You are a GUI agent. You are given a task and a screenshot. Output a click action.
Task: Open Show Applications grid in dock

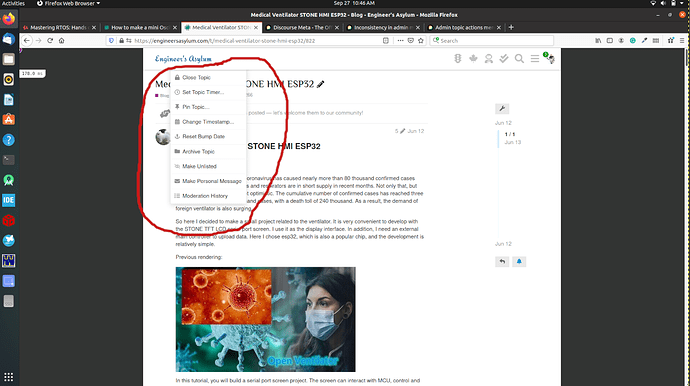(x=9, y=377)
